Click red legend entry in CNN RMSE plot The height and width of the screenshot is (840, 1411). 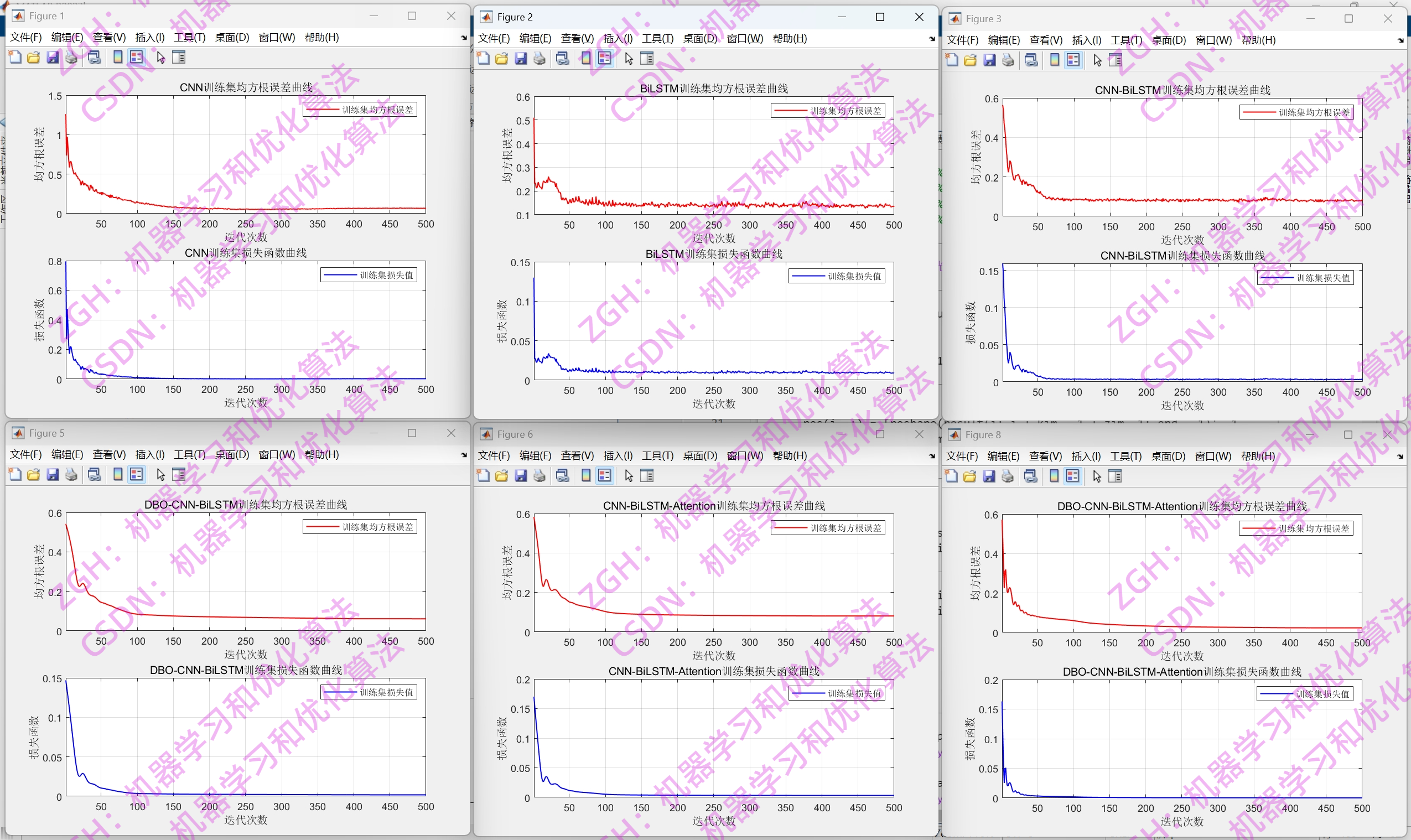point(360,109)
